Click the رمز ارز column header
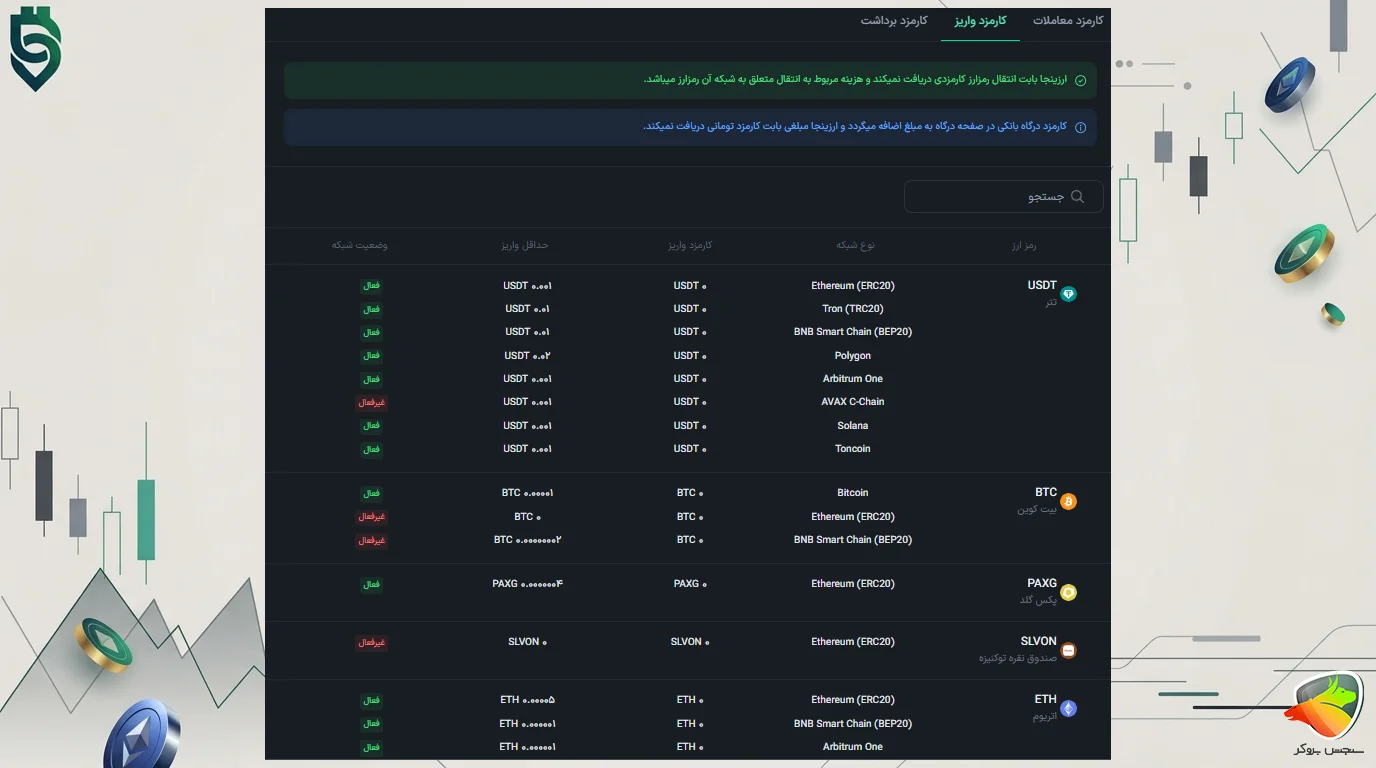Image resolution: width=1376 pixels, height=768 pixels. click(x=1023, y=245)
